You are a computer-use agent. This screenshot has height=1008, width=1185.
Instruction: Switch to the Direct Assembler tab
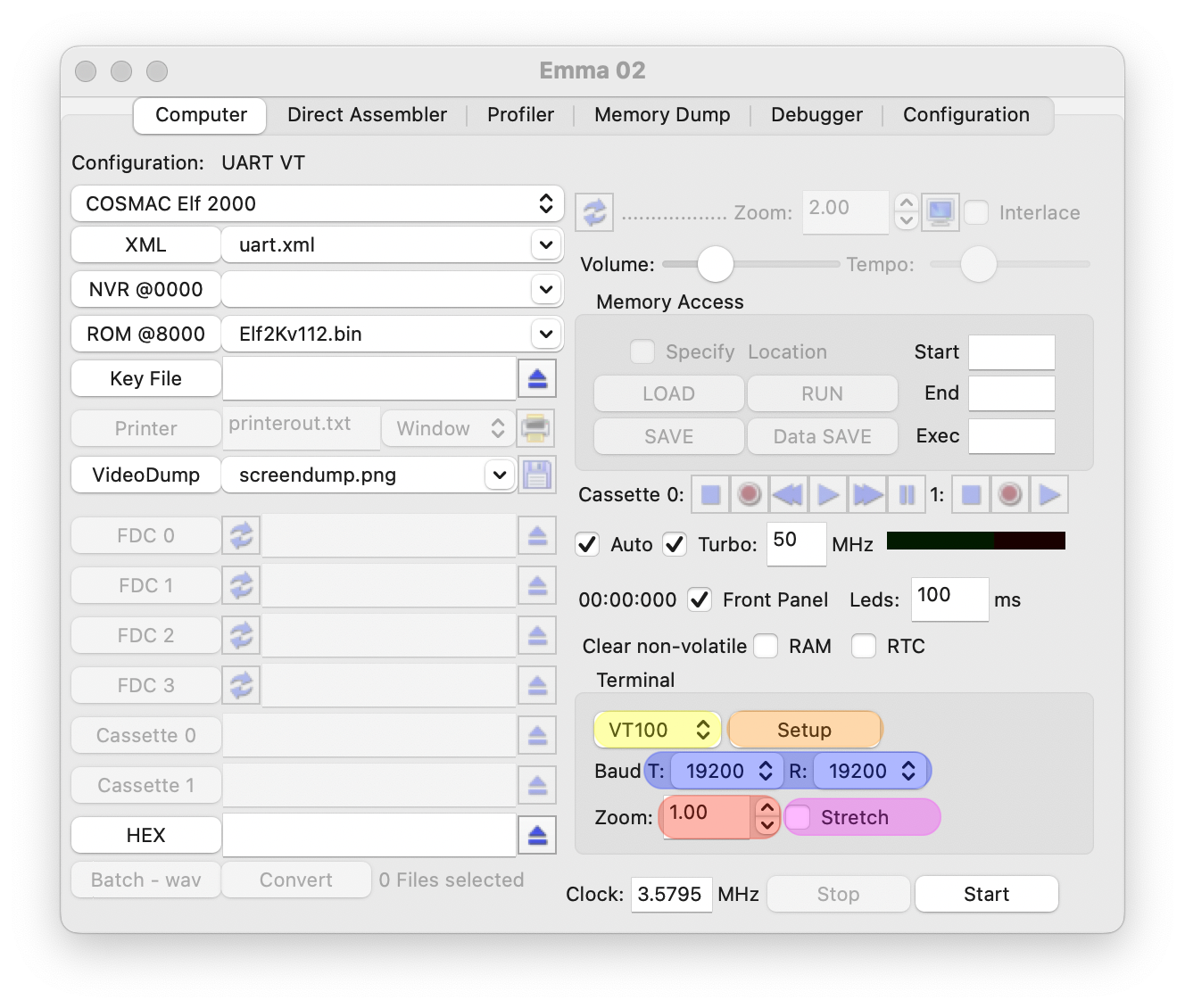[367, 114]
